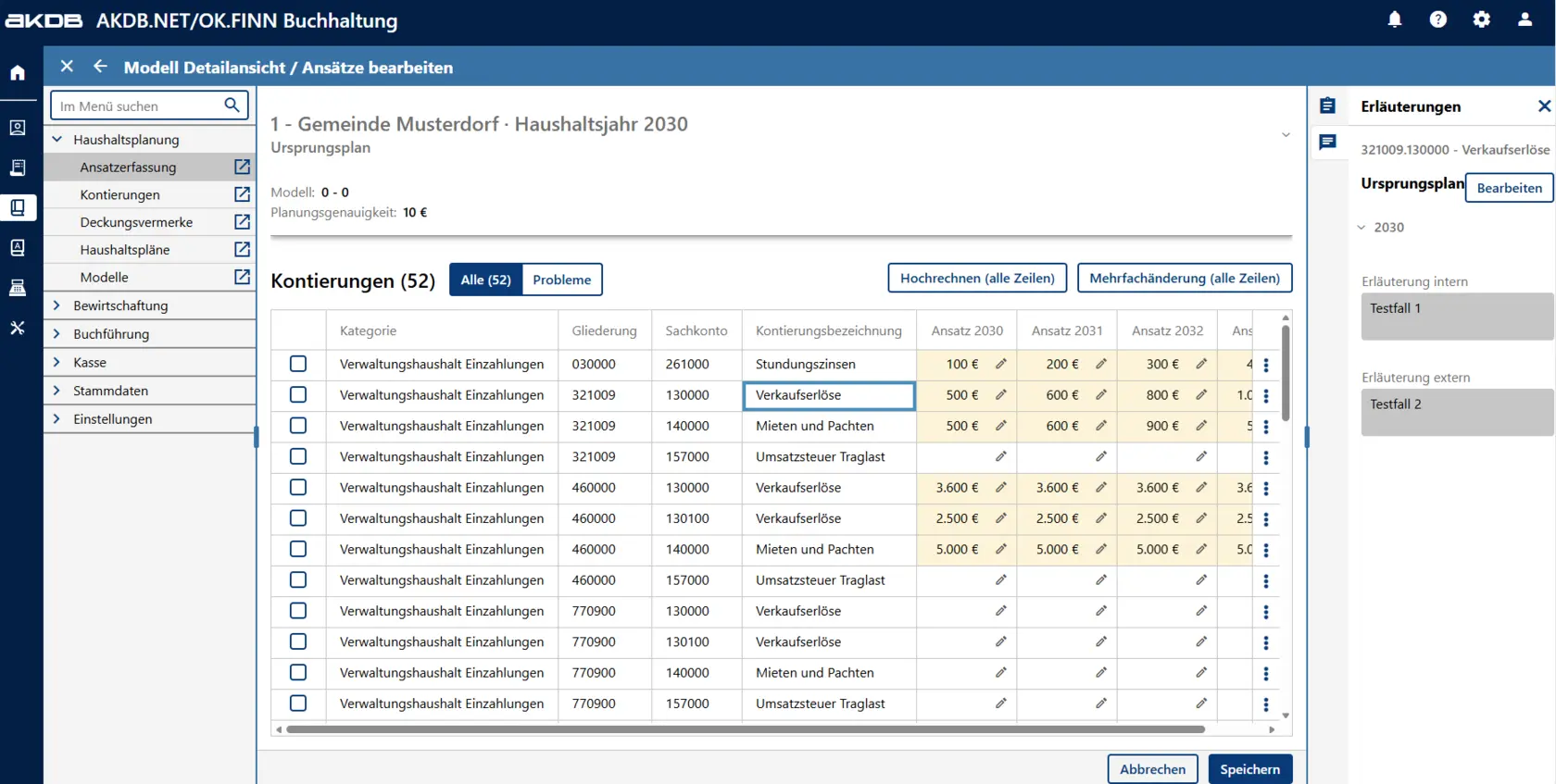Open the user account icon

click(x=1525, y=19)
